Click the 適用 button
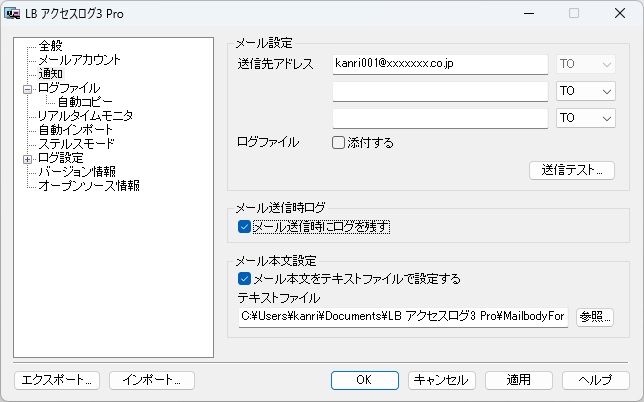 tap(519, 380)
